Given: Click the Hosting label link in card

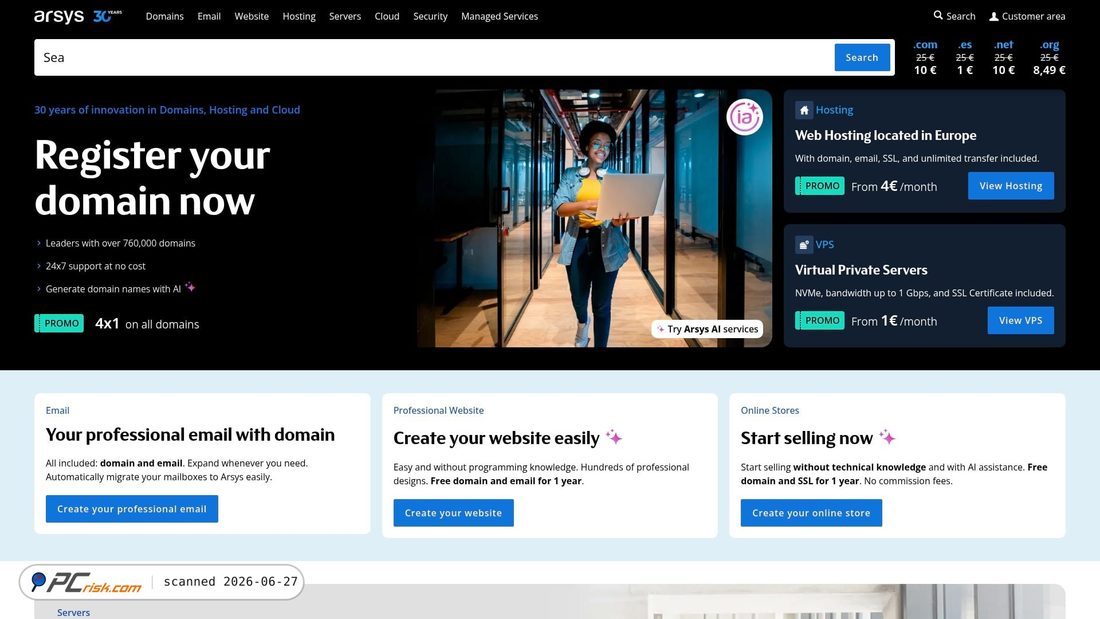Looking at the screenshot, I should 834,110.
